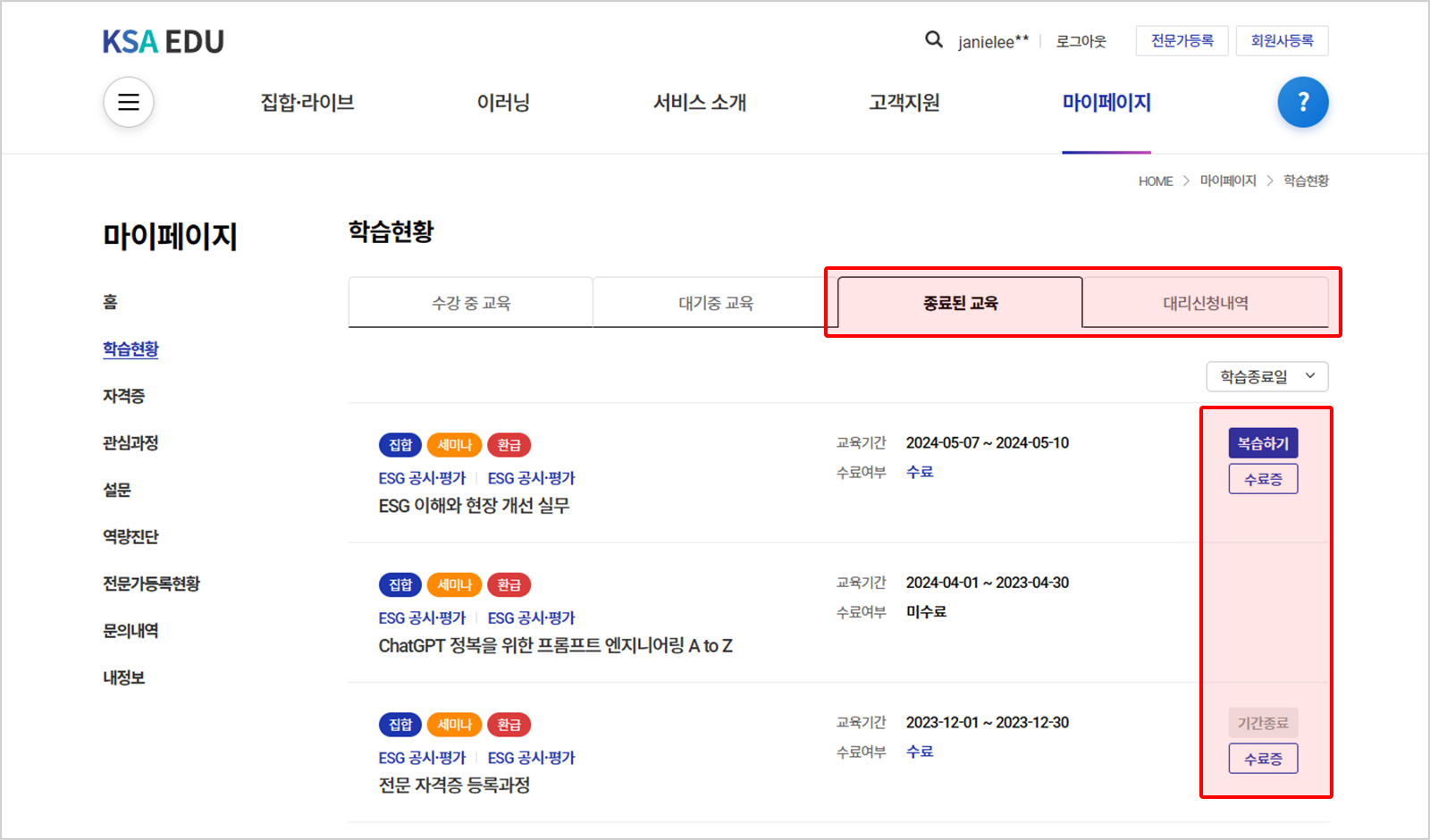Image resolution: width=1430 pixels, height=840 pixels.
Task: Click the 환급 badge on the ESG 이해와 현장 개선 실무 row
Action: [x=509, y=445]
